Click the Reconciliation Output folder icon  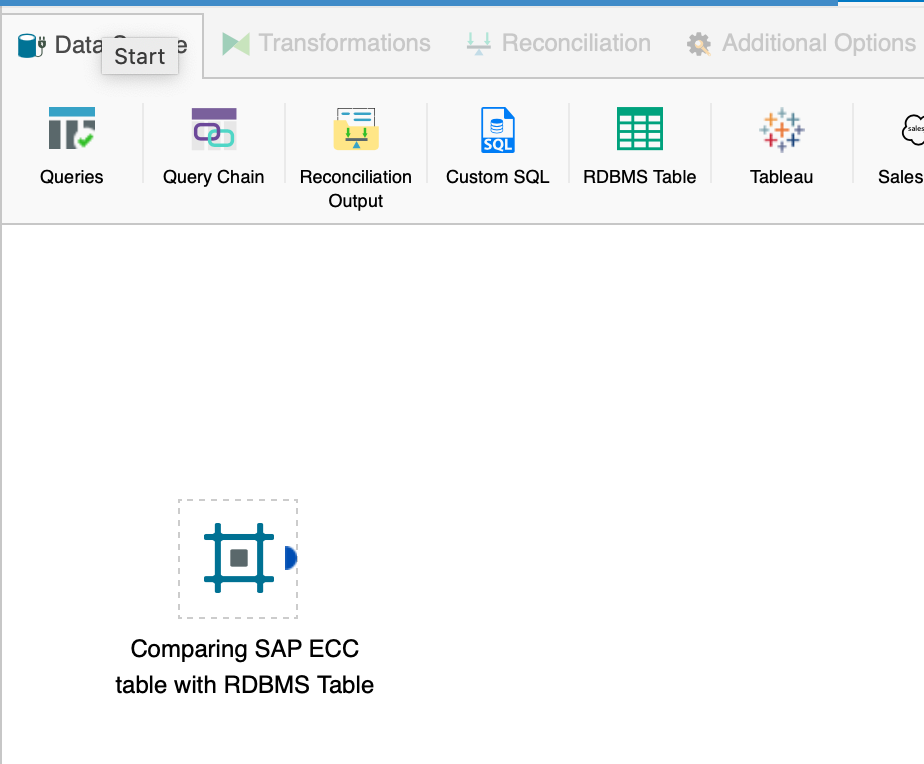pyautogui.click(x=355, y=129)
